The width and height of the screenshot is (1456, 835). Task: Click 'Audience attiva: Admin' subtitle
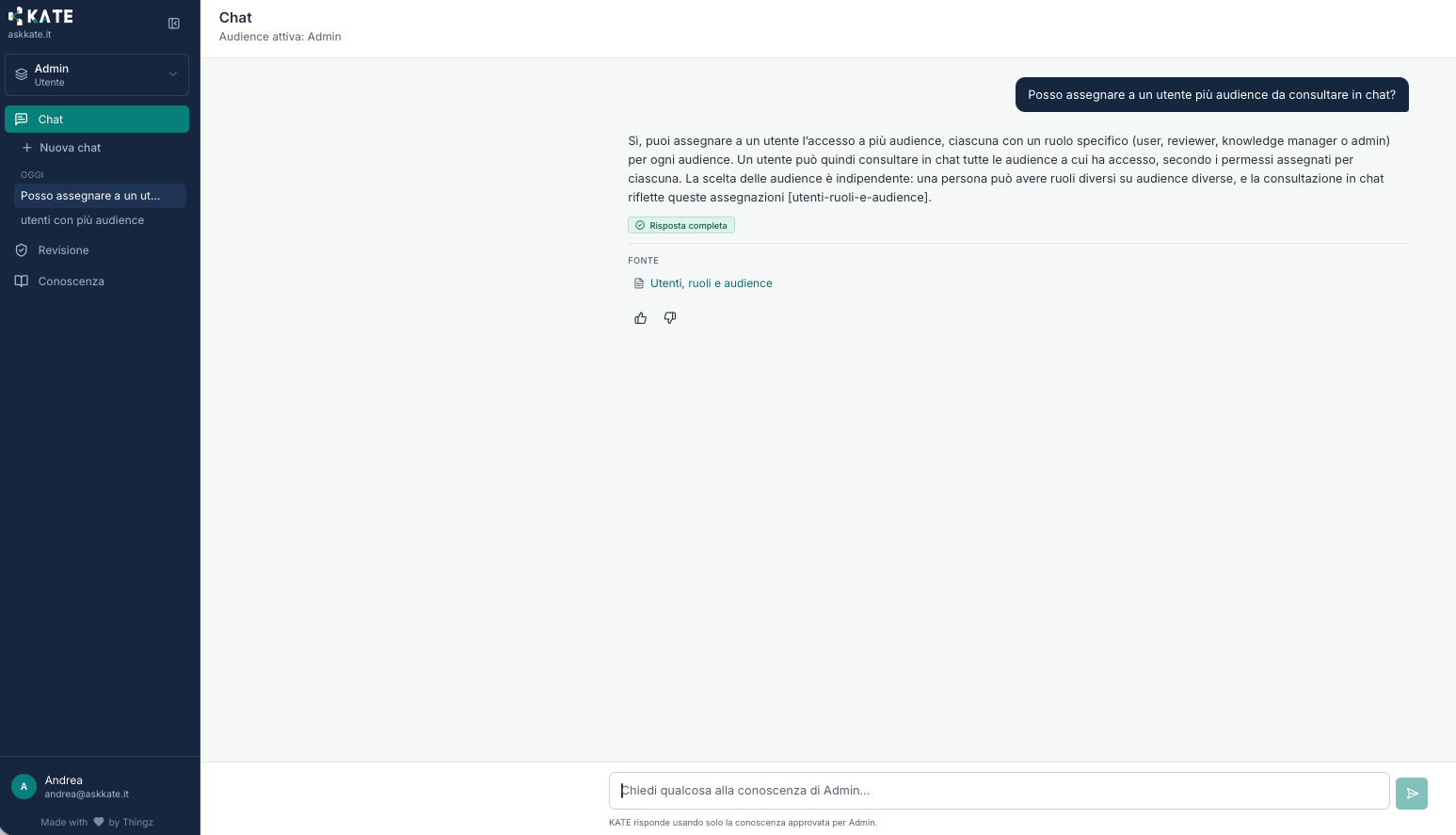pos(280,37)
